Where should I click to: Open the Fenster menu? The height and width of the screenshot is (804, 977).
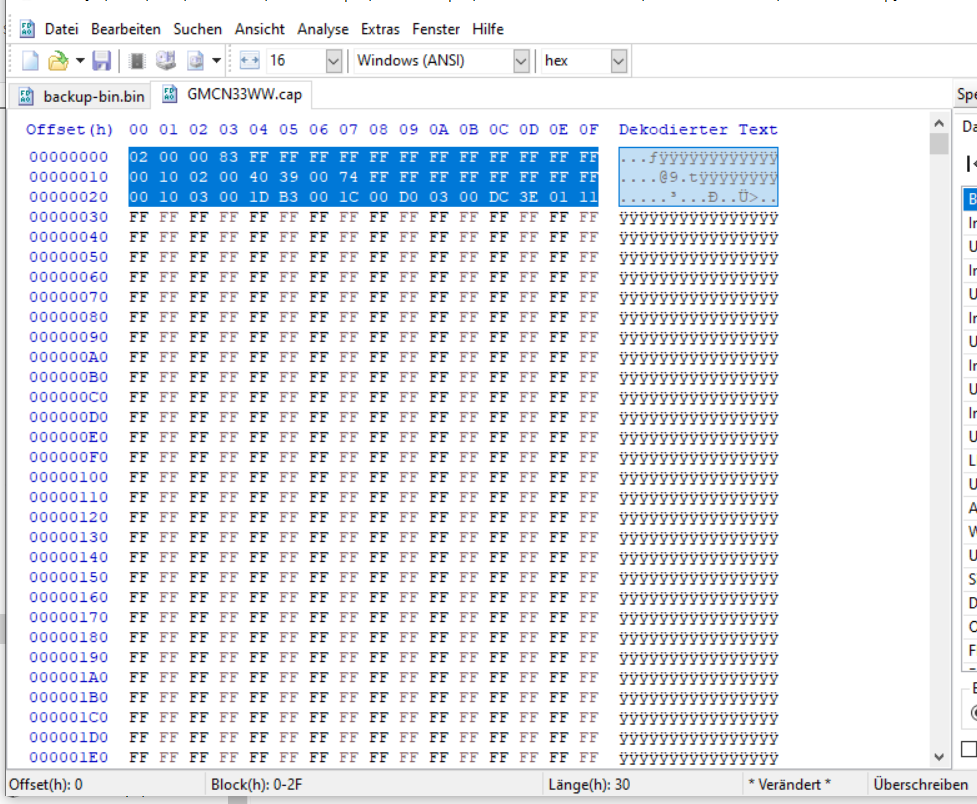tap(436, 29)
